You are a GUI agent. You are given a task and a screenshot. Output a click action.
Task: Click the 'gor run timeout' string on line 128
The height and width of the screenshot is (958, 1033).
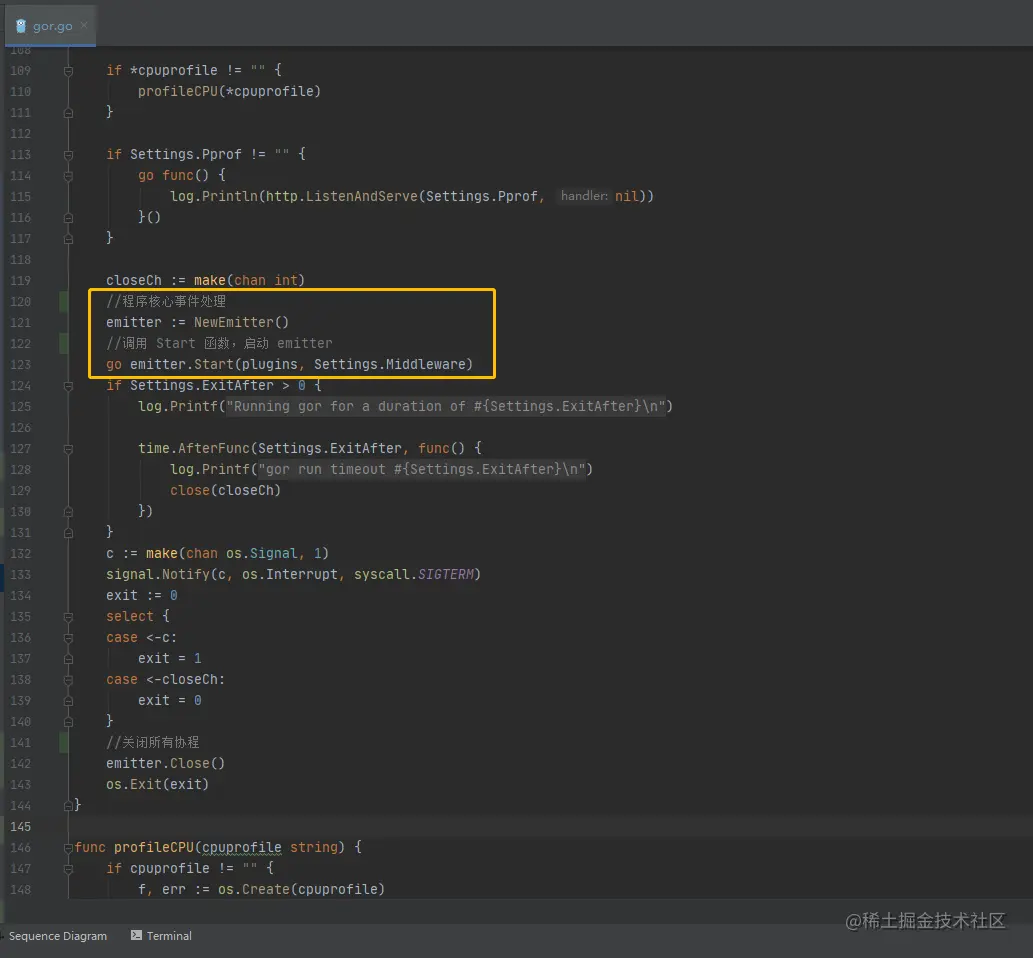pos(422,470)
